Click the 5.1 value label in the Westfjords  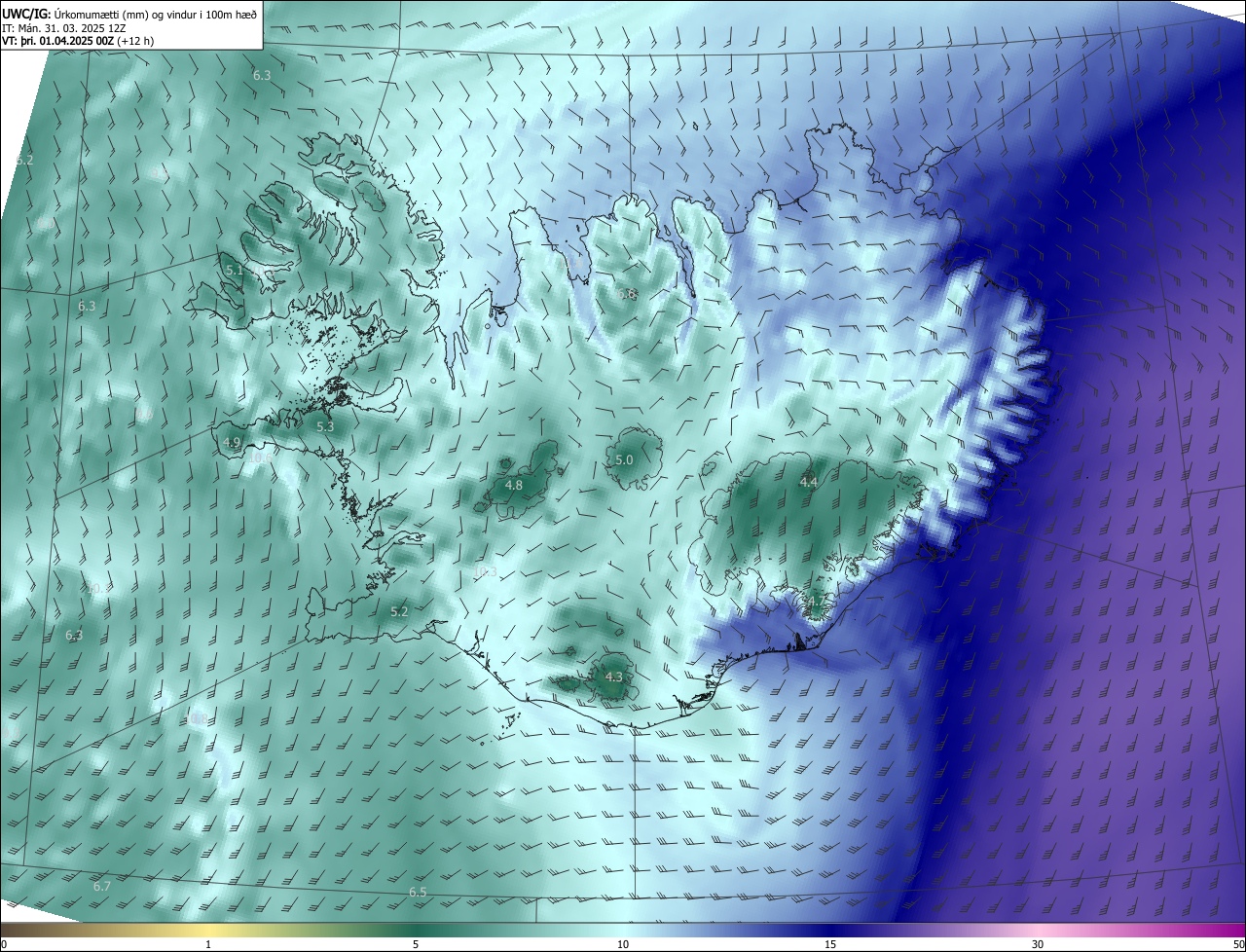[234, 270]
